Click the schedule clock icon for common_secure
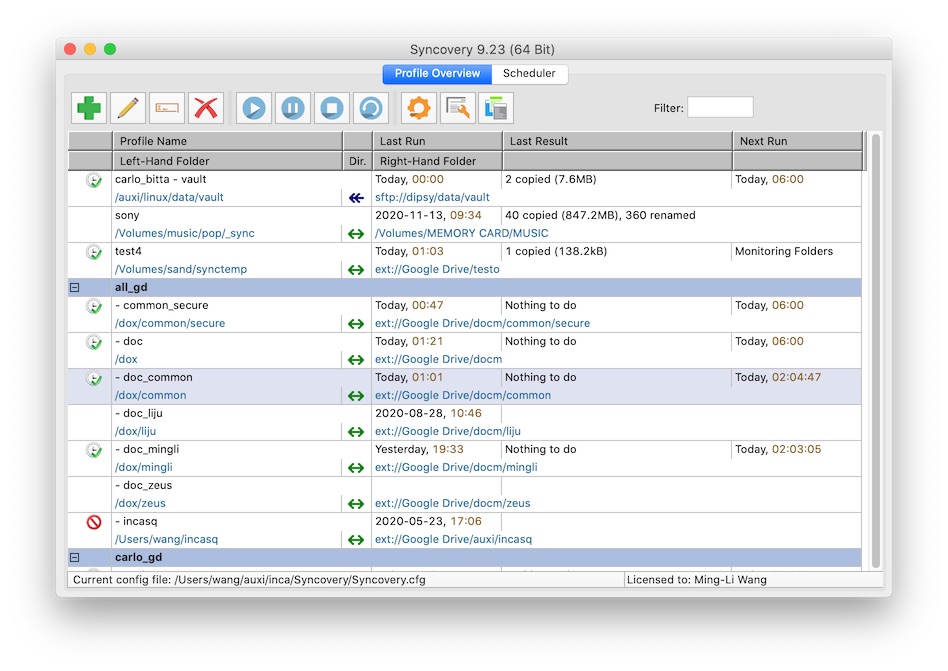Image resolution: width=948 pixels, height=671 pixels. tap(94, 306)
